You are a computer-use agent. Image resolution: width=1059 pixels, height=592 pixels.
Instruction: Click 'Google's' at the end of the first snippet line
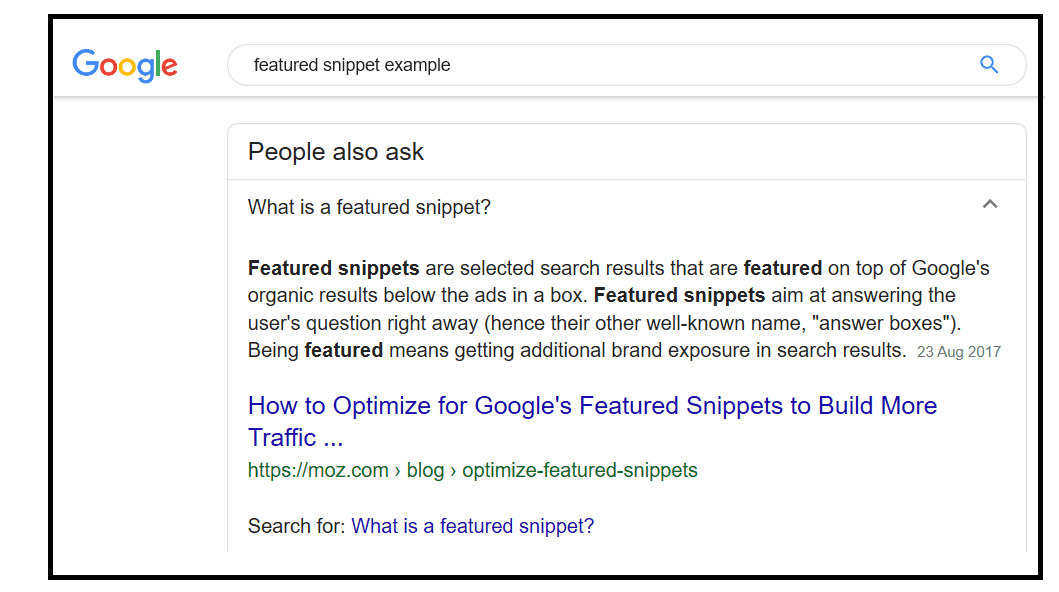point(950,268)
